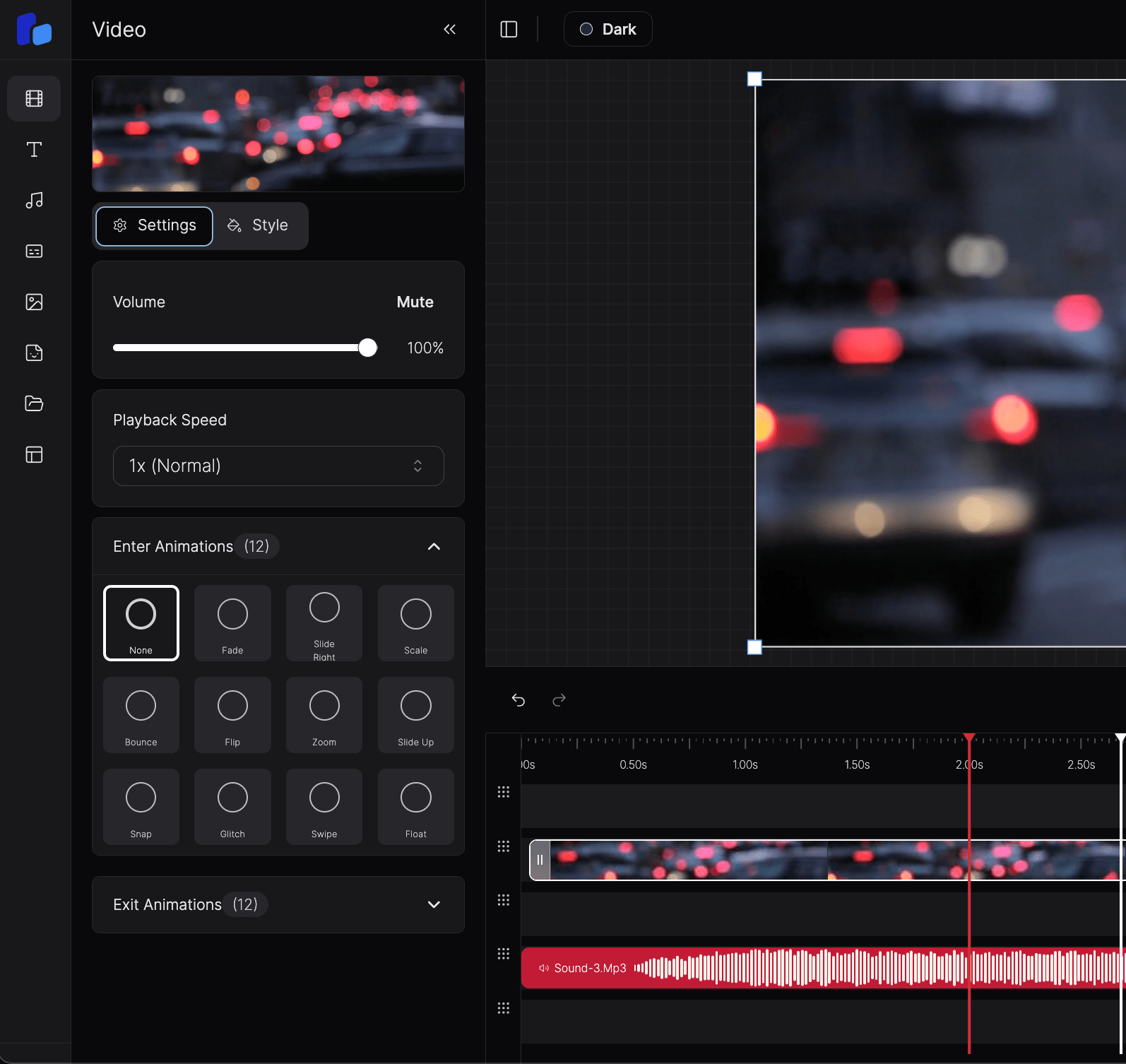Open the Captions panel icon

pyautogui.click(x=34, y=252)
